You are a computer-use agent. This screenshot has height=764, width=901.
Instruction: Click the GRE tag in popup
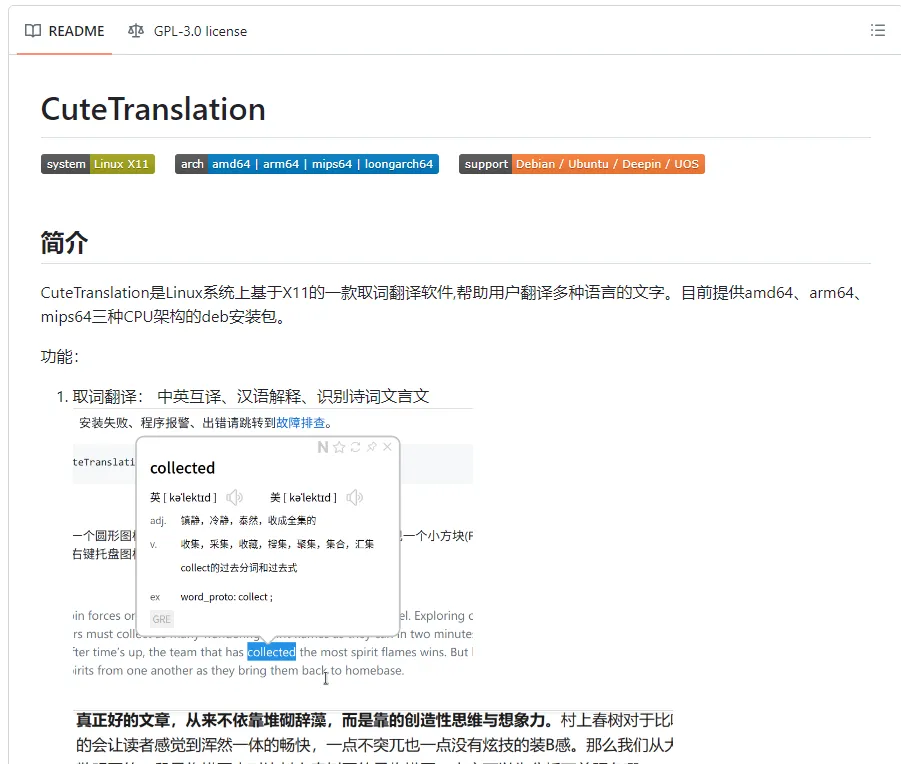pos(161,619)
